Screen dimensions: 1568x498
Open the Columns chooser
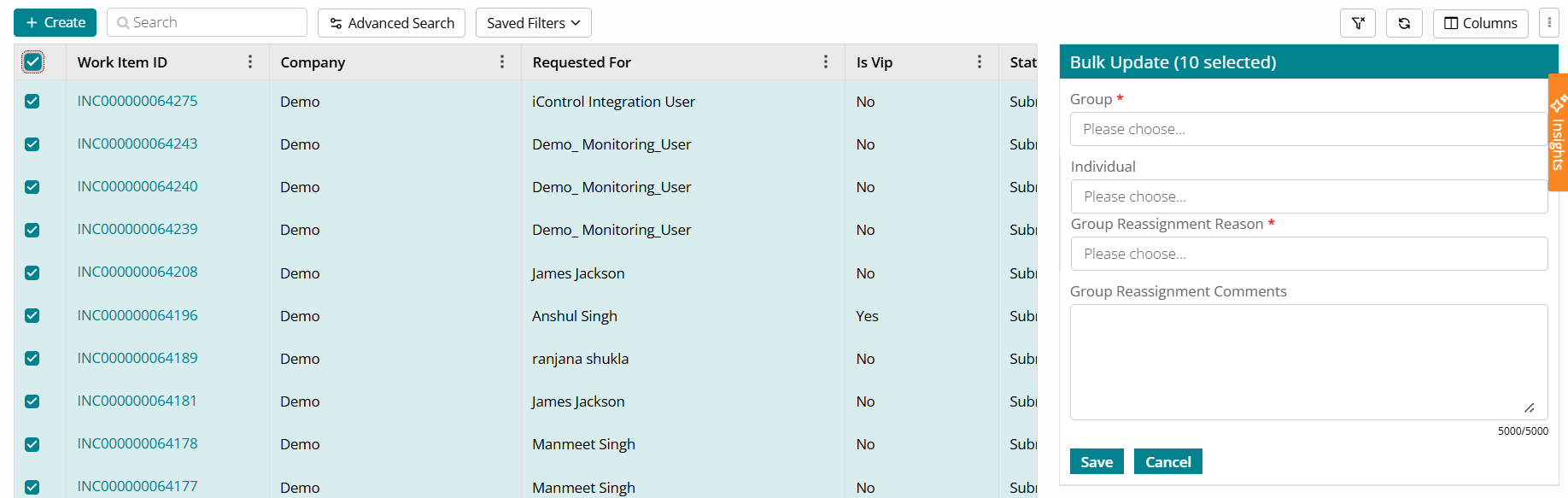tap(1480, 23)
